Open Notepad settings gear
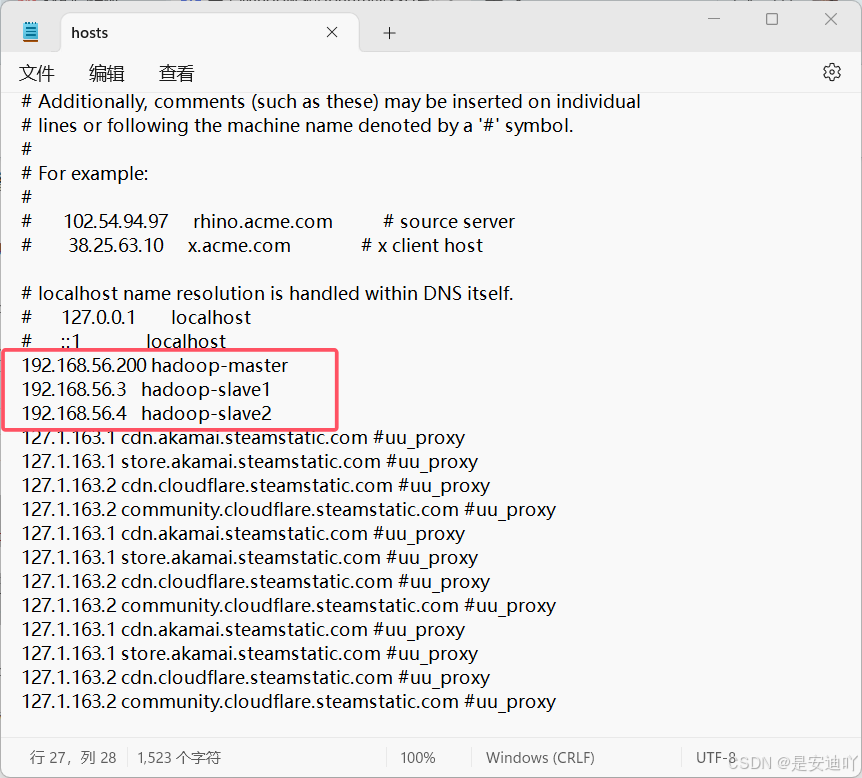This screenshot has width=862, height=778. pos(831,72)
